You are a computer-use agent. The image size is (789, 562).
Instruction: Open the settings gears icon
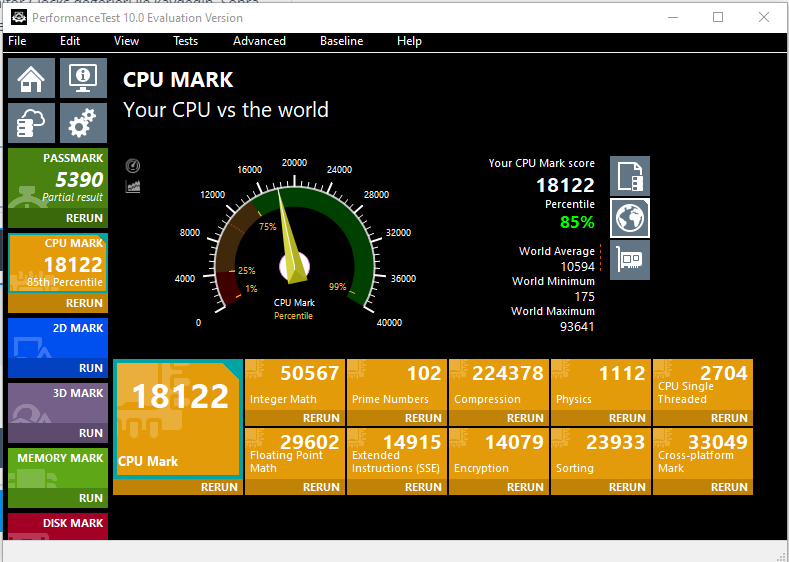point(83,123)
